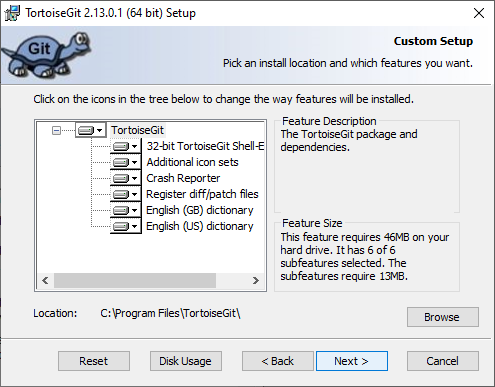The height and width of the screenshot is (387, 495).
Task: Click the Crash Reporter feature drive icon
Action: point(126,178)
